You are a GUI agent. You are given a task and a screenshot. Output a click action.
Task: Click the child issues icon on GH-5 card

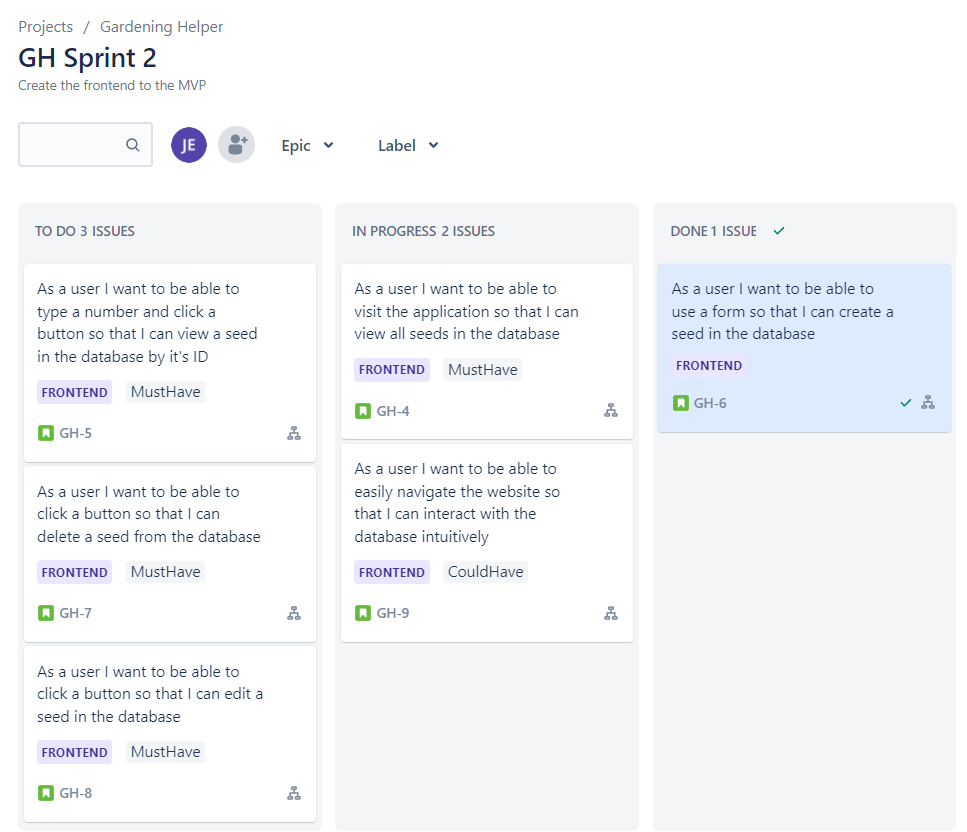click(x=294, y=433)
